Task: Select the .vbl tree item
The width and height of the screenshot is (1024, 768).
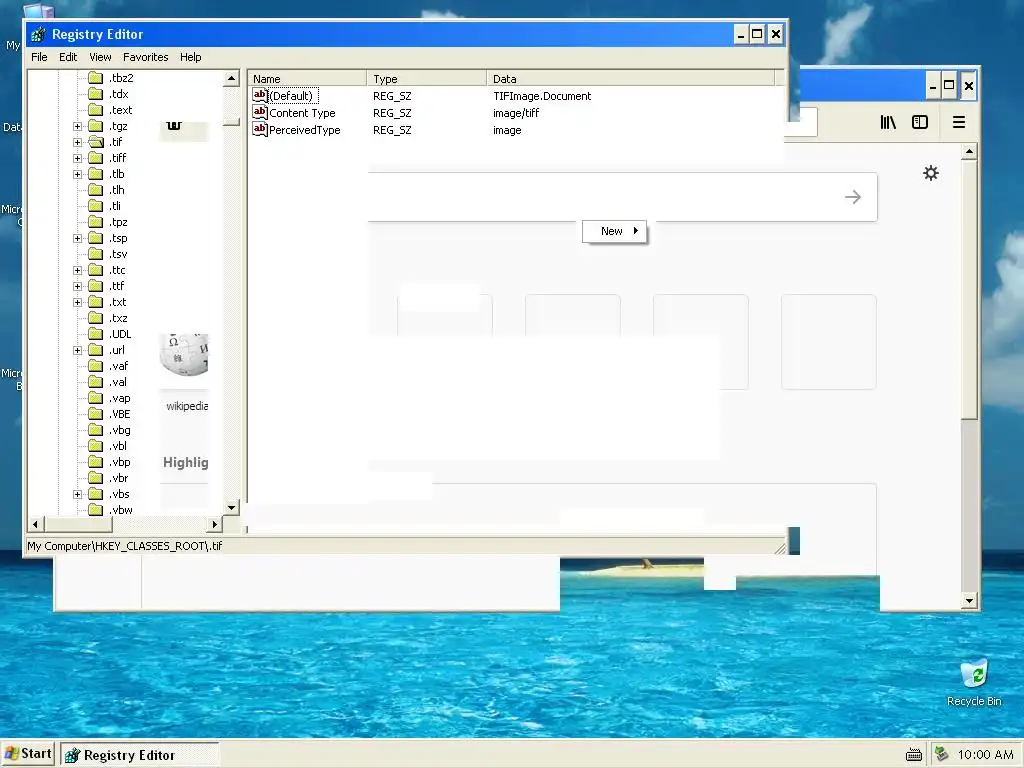Action: click(118, 446)
